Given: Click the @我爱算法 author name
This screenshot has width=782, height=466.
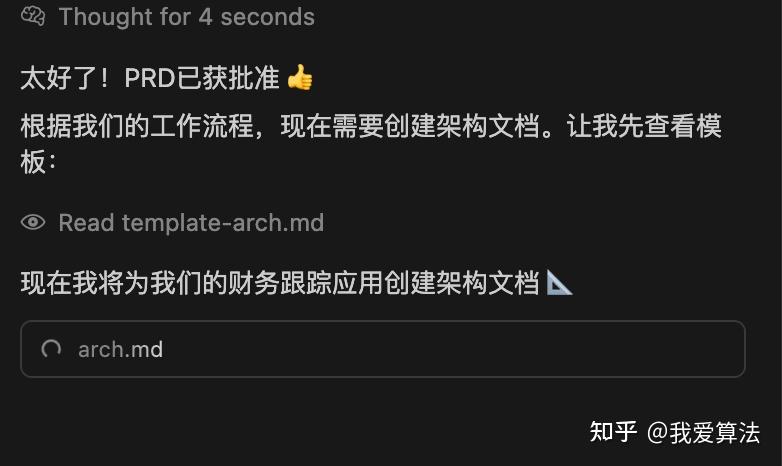Looking at the screenshot, I should click(x=703, y=432).
